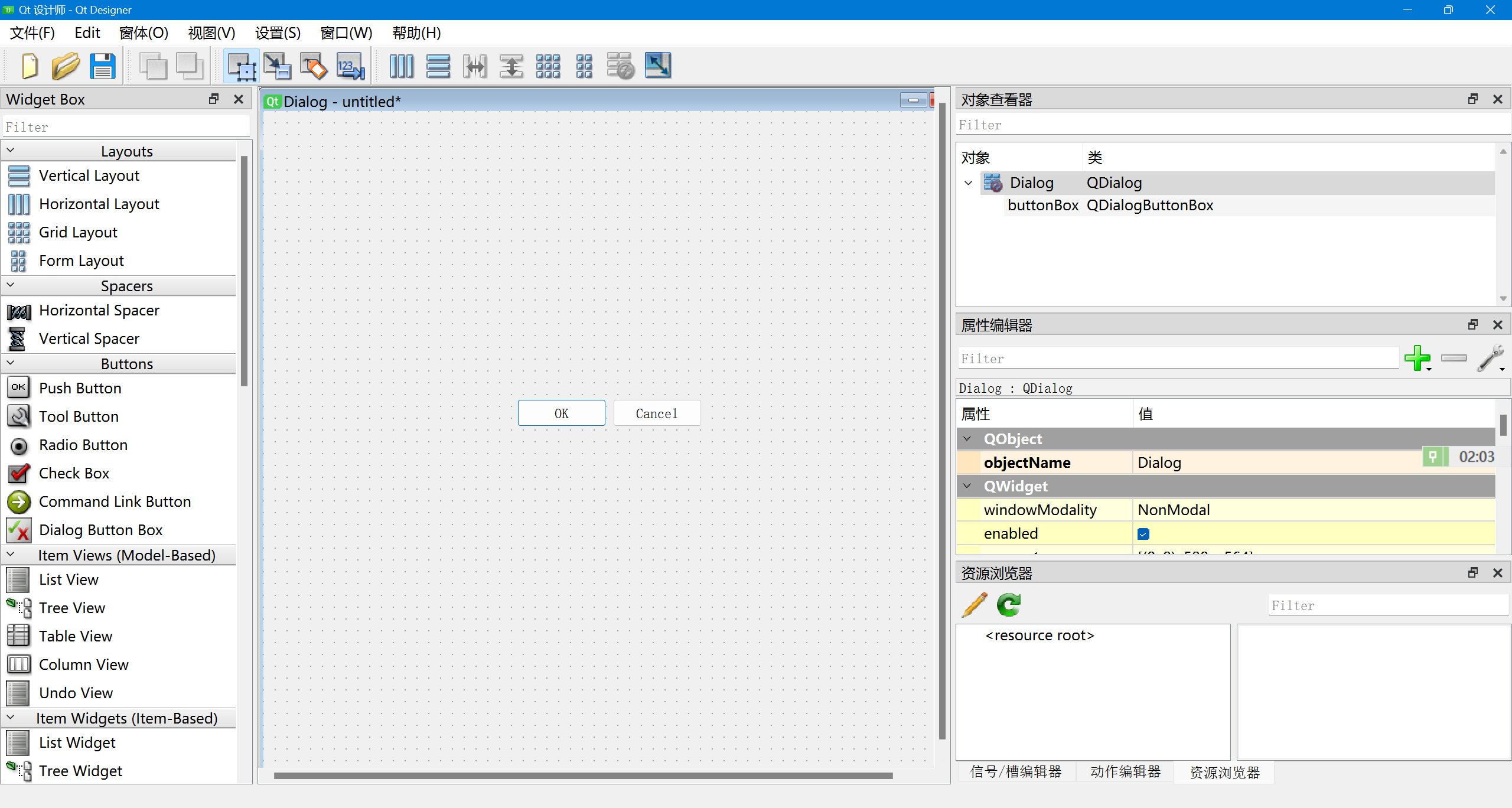Image resolution: width=1512 pixels, height=808 pixels.
Task: Apply Lay Out Vertically to the dialog
Action: point(438,66)
